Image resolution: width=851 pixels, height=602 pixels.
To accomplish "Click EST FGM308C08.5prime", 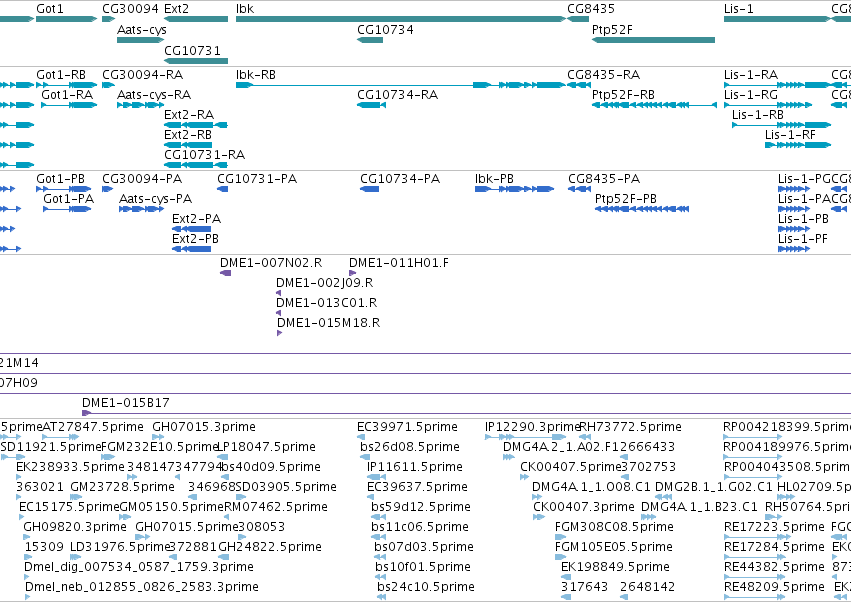I will coord(562,537).
